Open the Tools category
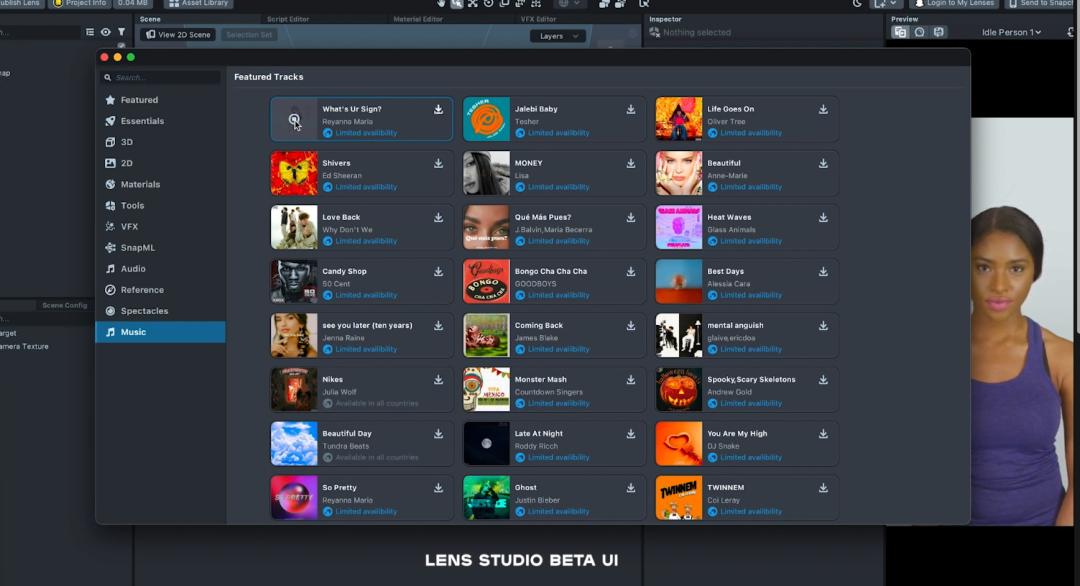The width and height of the screenshot is (1080, 586). click(x=160, y=205)
